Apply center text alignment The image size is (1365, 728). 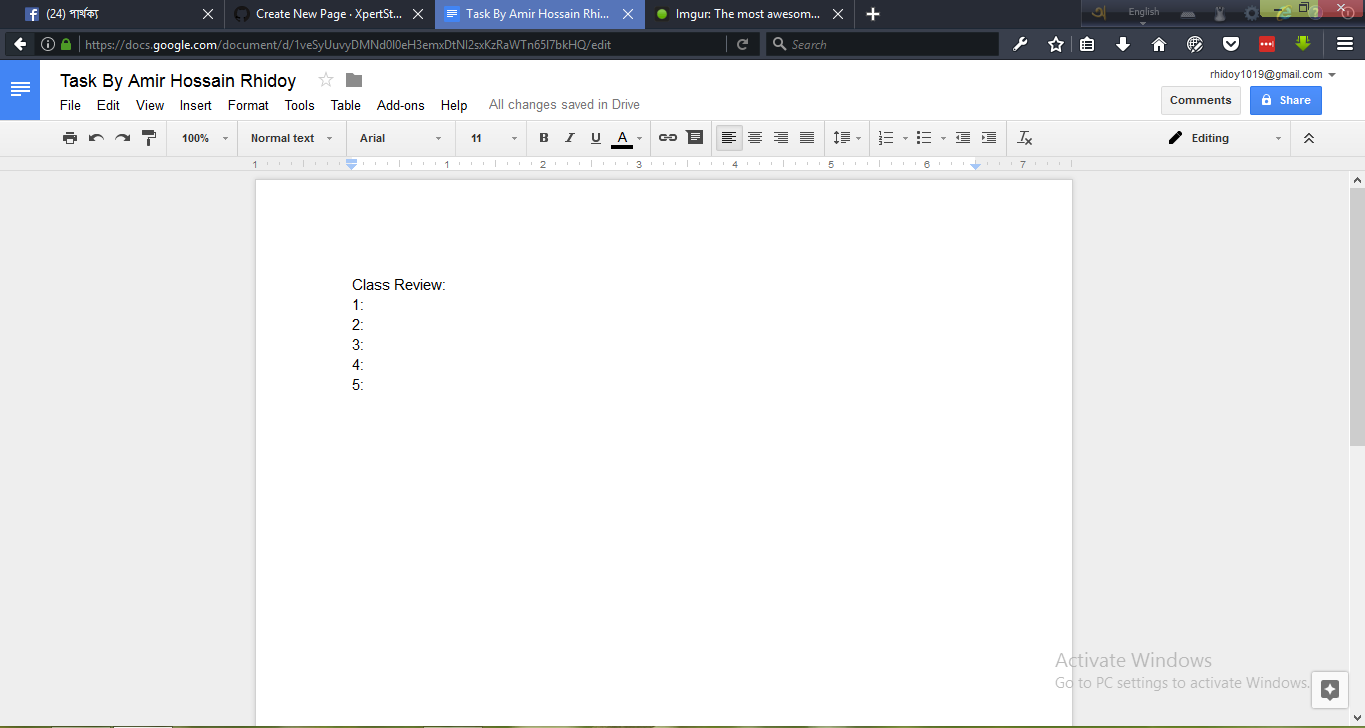point(755,138)
